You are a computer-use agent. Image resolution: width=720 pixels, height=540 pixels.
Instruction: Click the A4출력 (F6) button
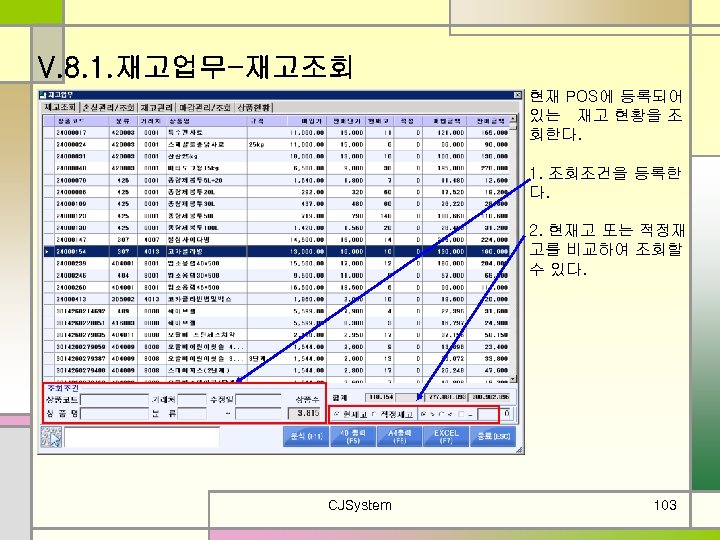click(x=399, y=436)
